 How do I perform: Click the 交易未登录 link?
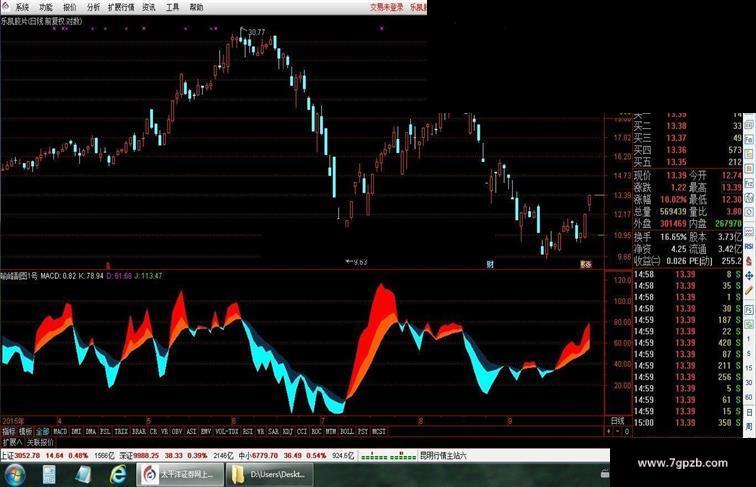[387, 7]
